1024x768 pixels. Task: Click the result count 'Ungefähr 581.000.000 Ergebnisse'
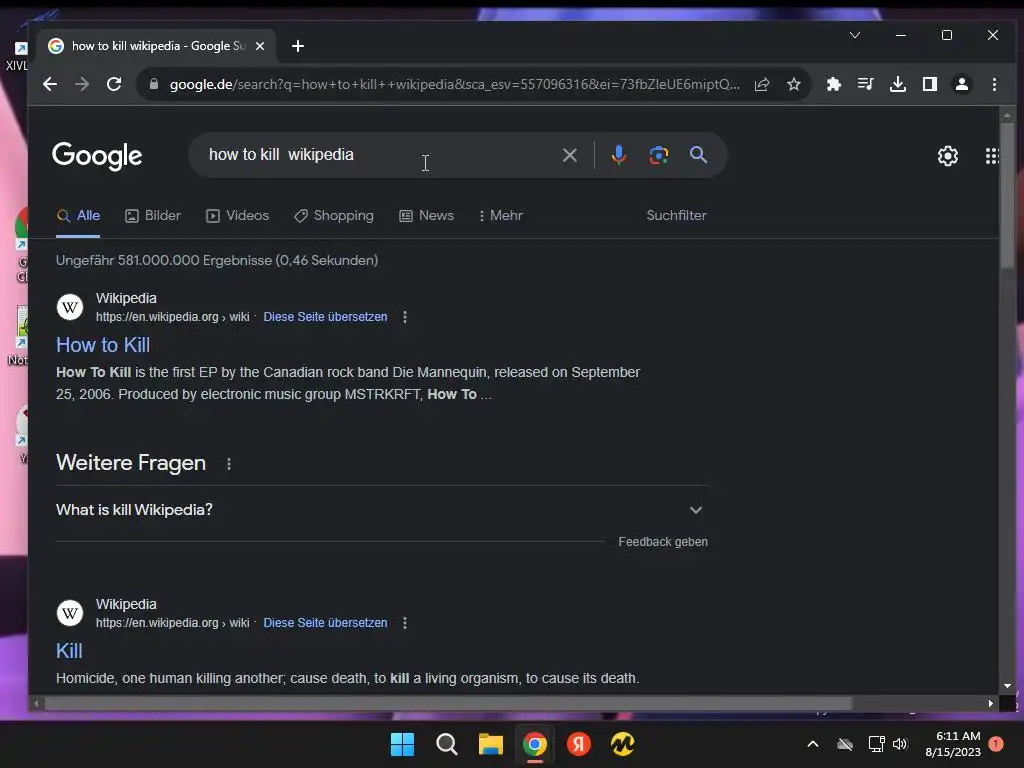pos(217,261)
